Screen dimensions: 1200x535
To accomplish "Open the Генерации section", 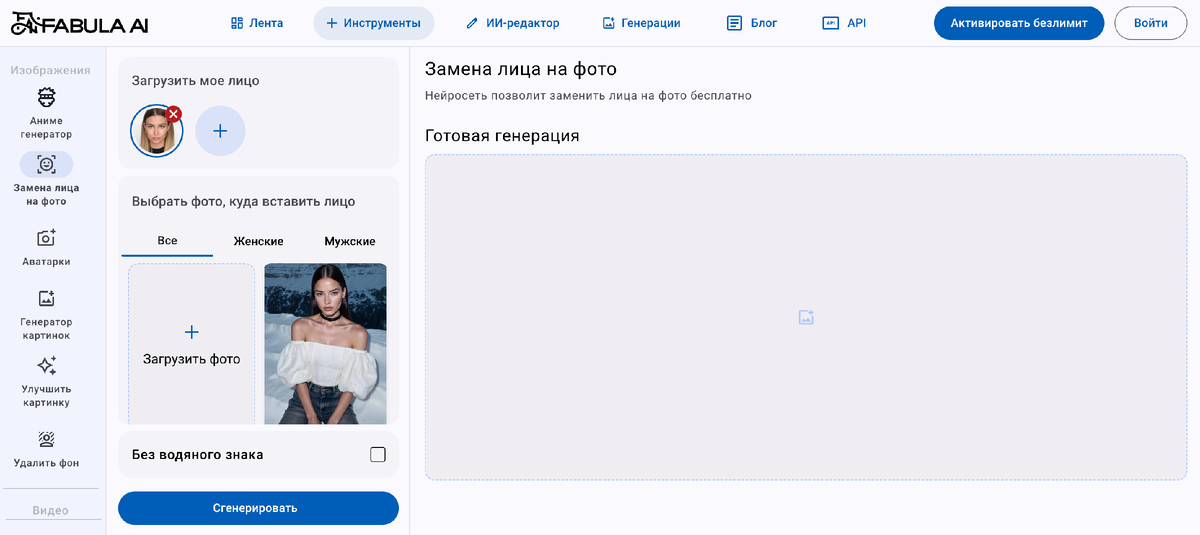I will pyautogui.click(x=641, y=23).
